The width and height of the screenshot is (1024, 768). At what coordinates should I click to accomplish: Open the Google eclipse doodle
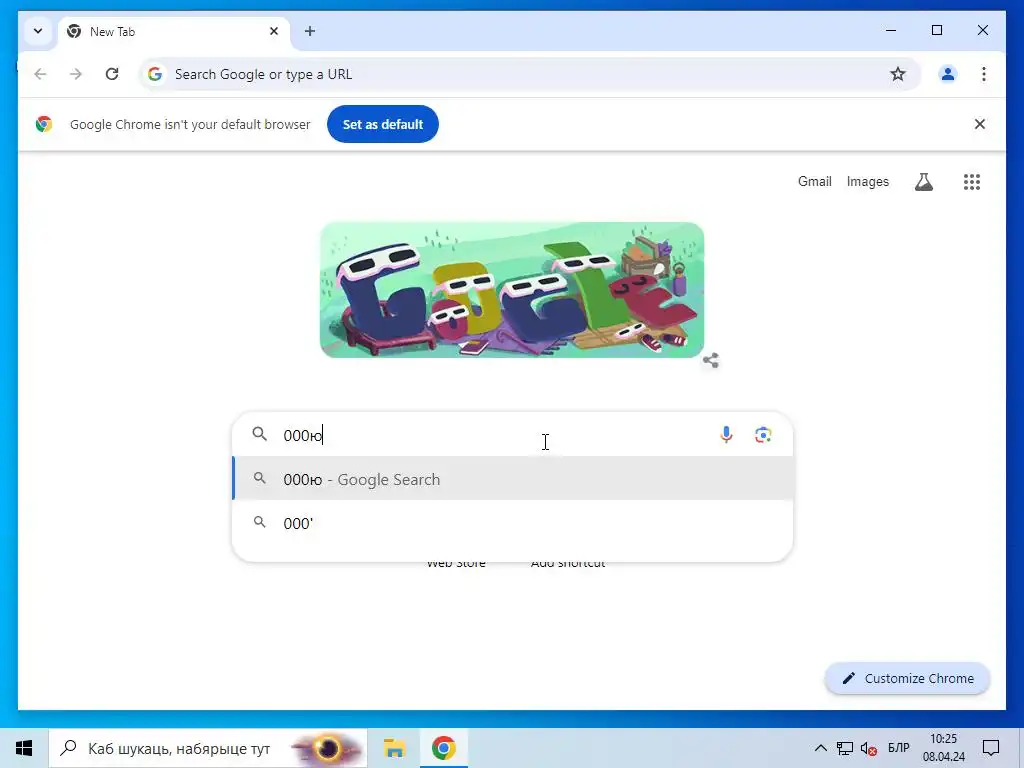511,290
